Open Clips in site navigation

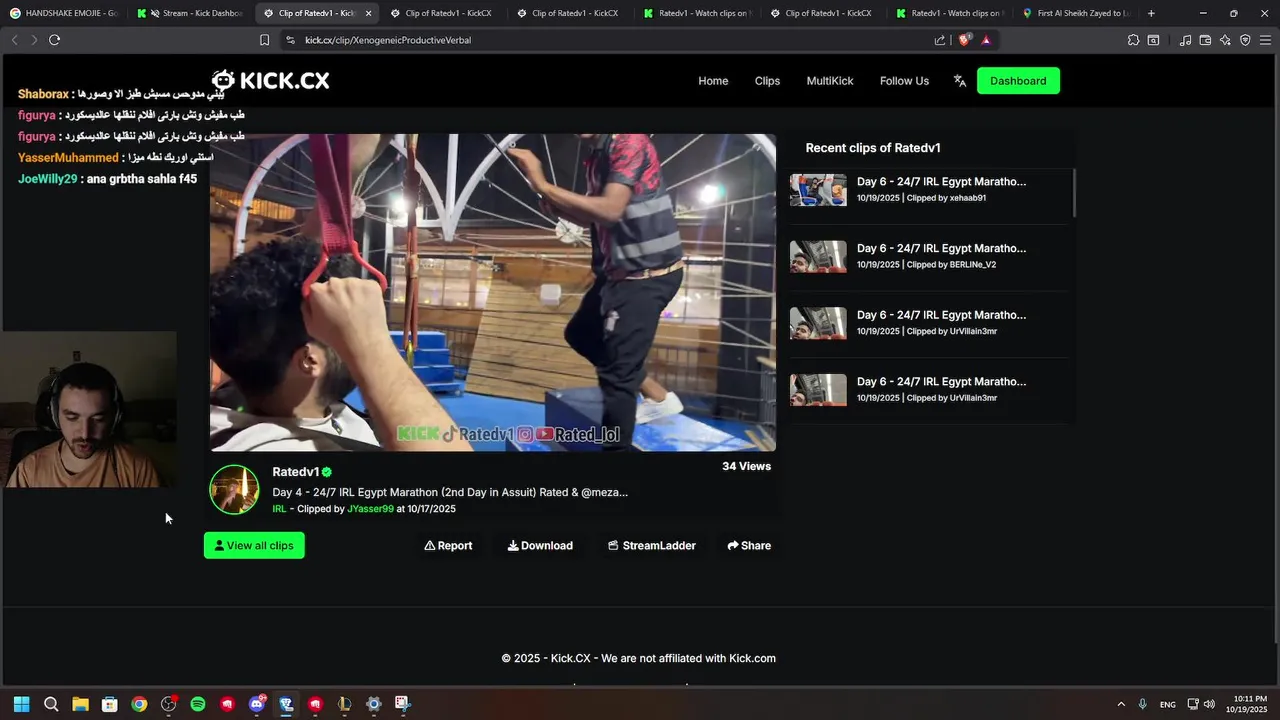(x=767, y=81)
